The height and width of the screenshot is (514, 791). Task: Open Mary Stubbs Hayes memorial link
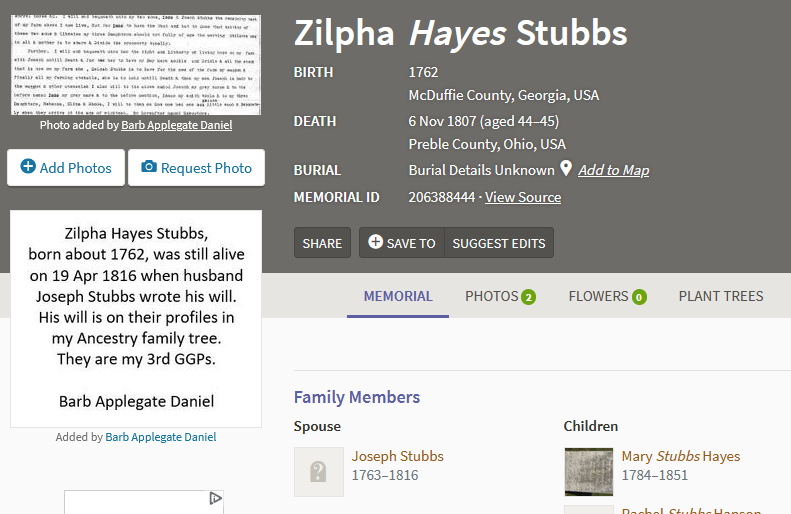680,456
